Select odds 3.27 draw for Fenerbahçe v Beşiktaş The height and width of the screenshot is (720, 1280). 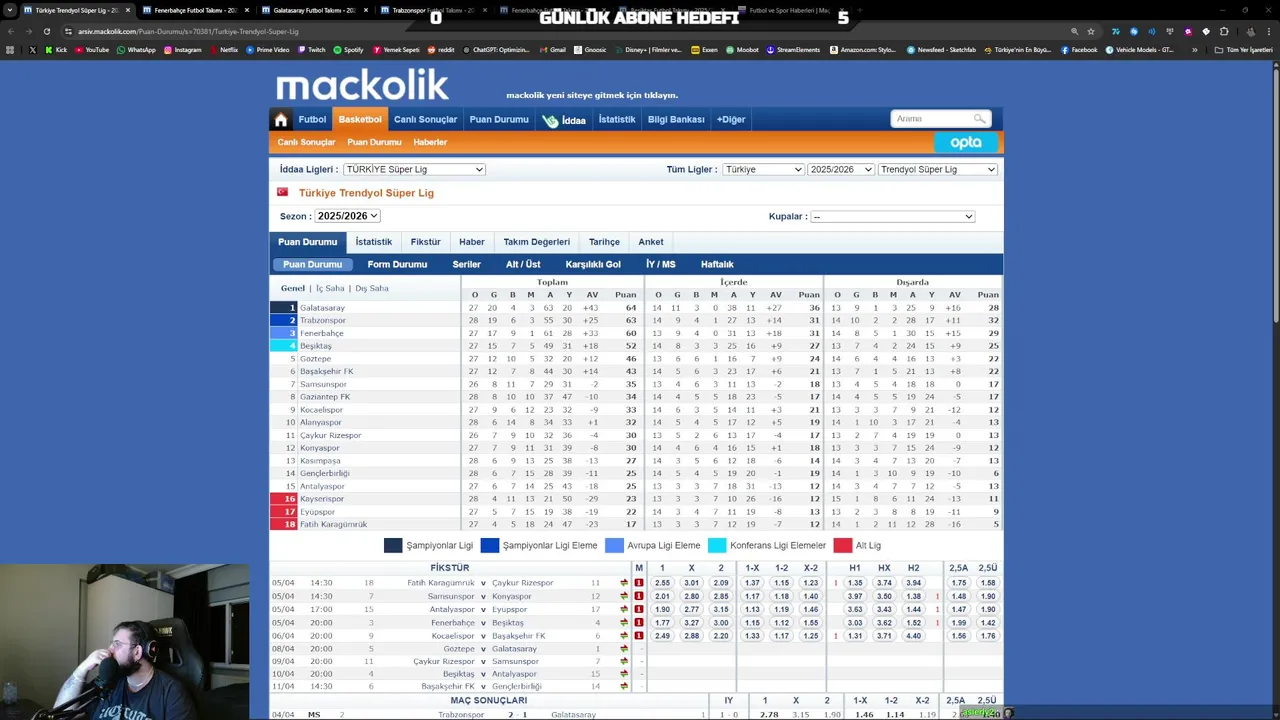tap(691, 623)
